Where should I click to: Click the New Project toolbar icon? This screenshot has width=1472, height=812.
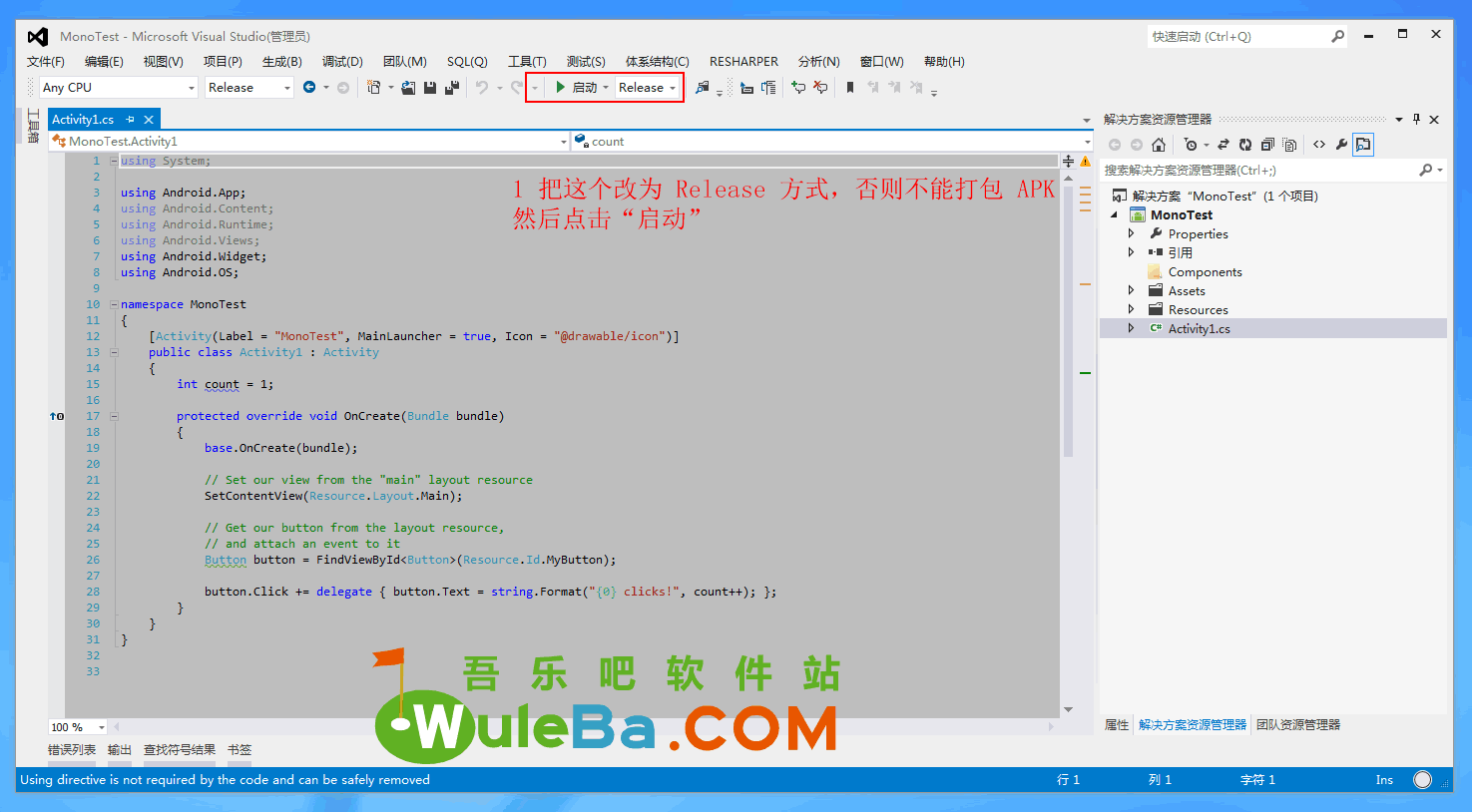[374, 88]
